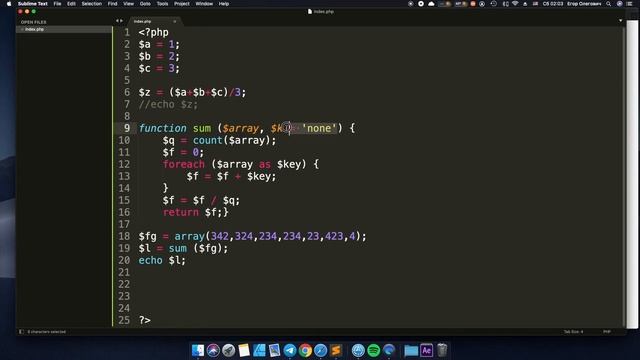Open the user account name menu

584,4
